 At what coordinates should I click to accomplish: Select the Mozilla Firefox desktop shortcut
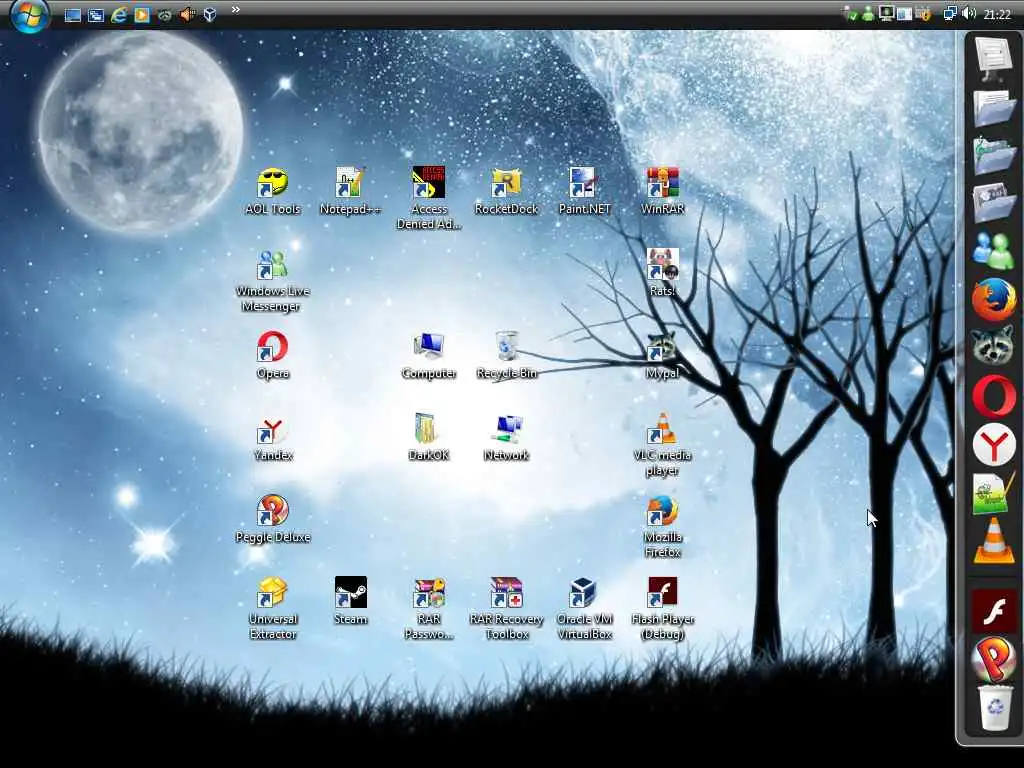pyautogui.click(x=662, y=527)
